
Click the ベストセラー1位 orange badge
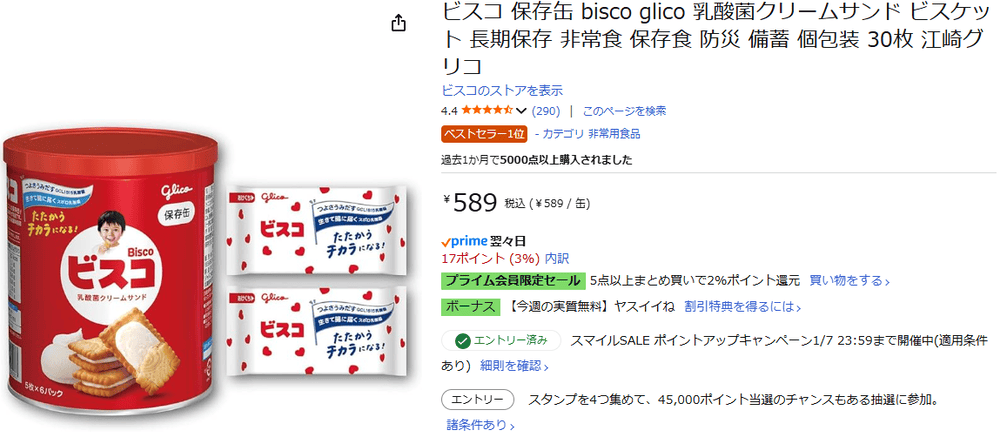click(x=484, y=133)
